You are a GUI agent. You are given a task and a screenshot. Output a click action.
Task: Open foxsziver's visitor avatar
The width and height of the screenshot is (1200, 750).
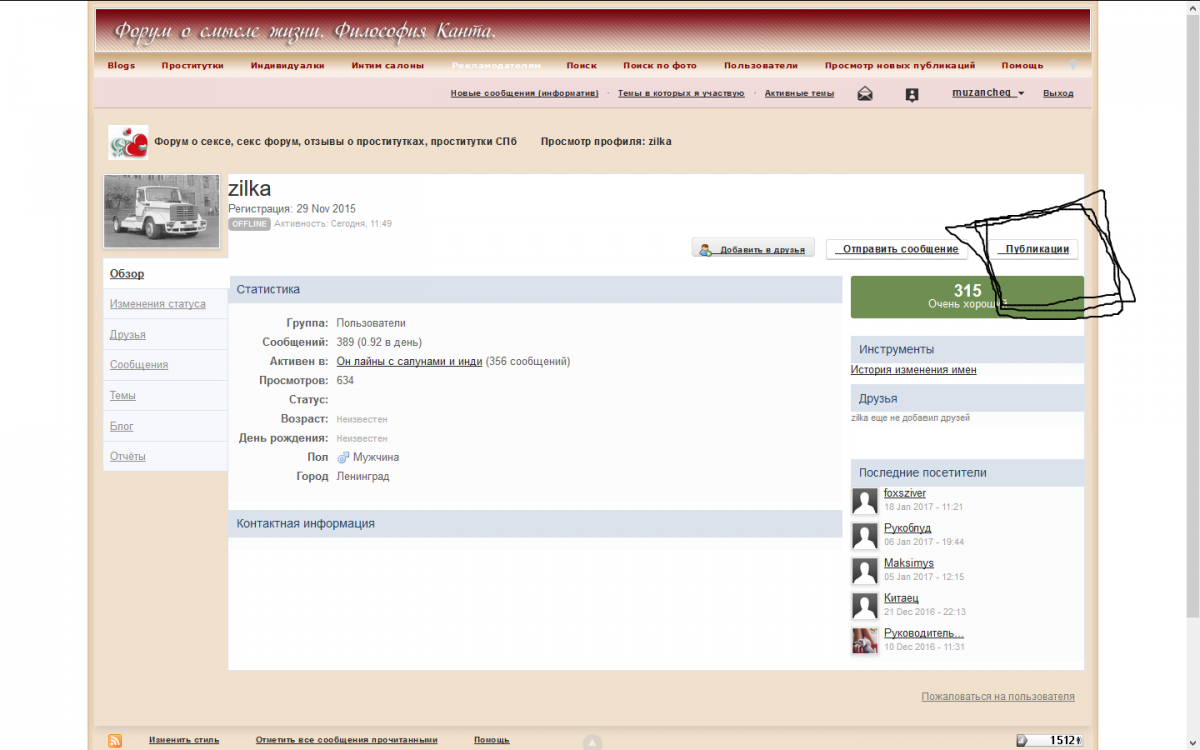coord(865,501)
